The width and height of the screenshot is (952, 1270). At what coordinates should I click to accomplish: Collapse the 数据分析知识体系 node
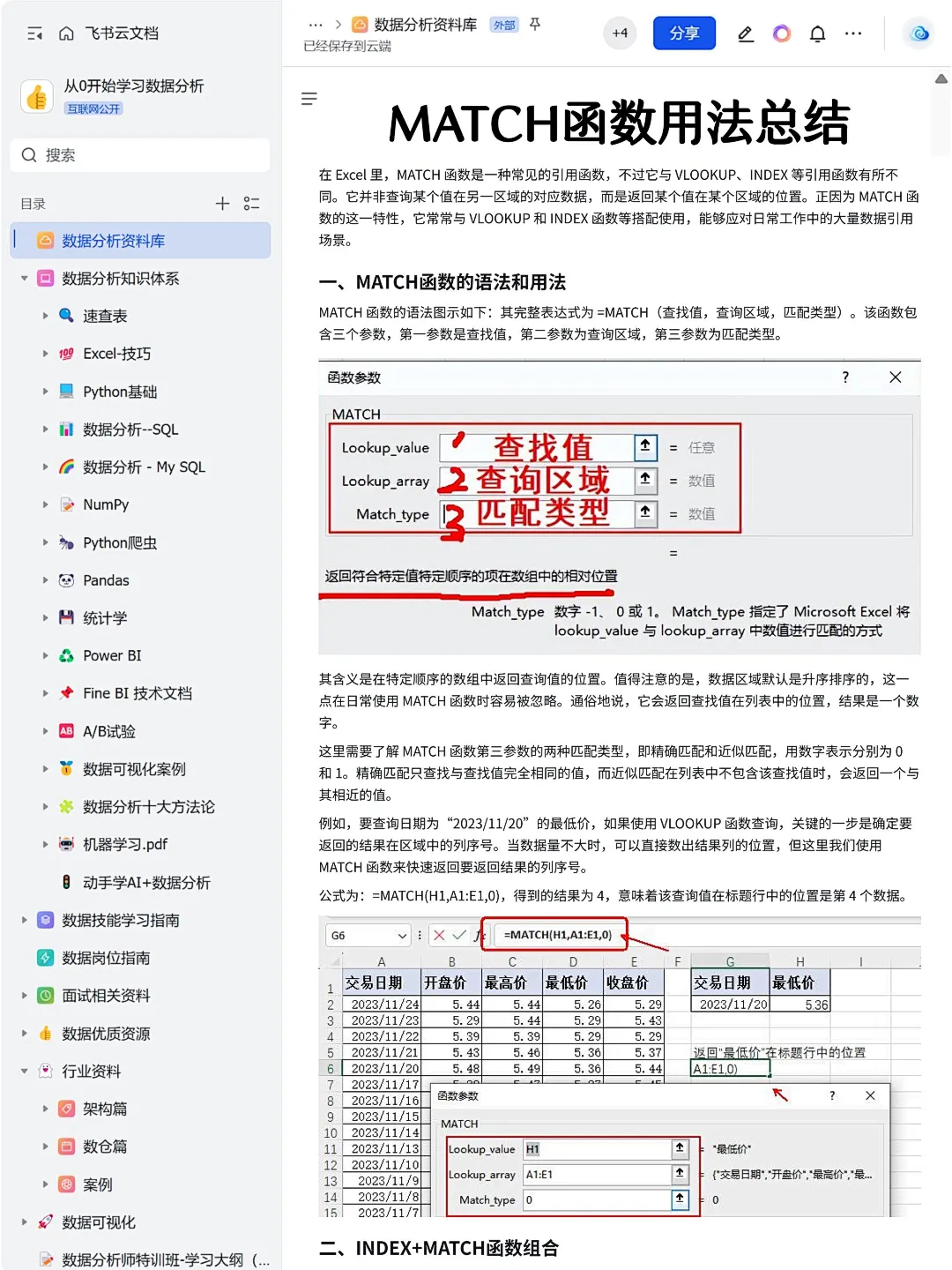(x=25, y=279)
